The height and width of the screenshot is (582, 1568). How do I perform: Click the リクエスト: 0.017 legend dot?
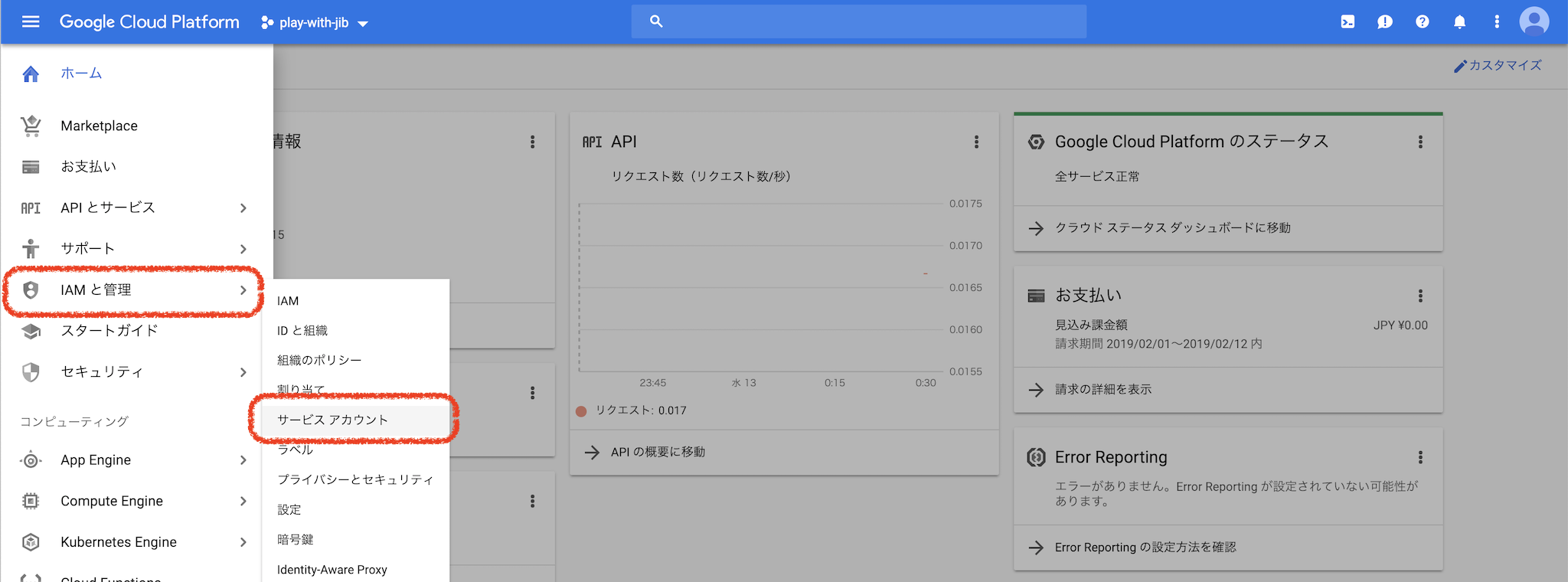[x=581, y=411]
